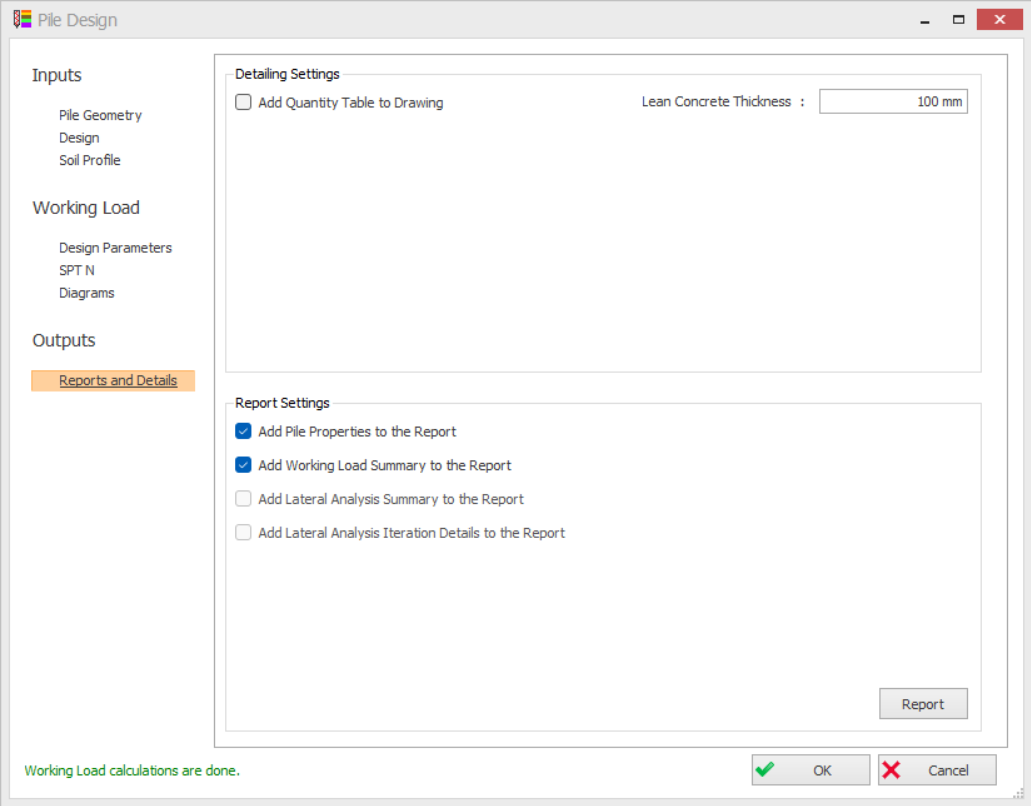Toggle Add Lateral Analysis Iteration Details checkbox
Screen dimensions: 1031x806
244,533
